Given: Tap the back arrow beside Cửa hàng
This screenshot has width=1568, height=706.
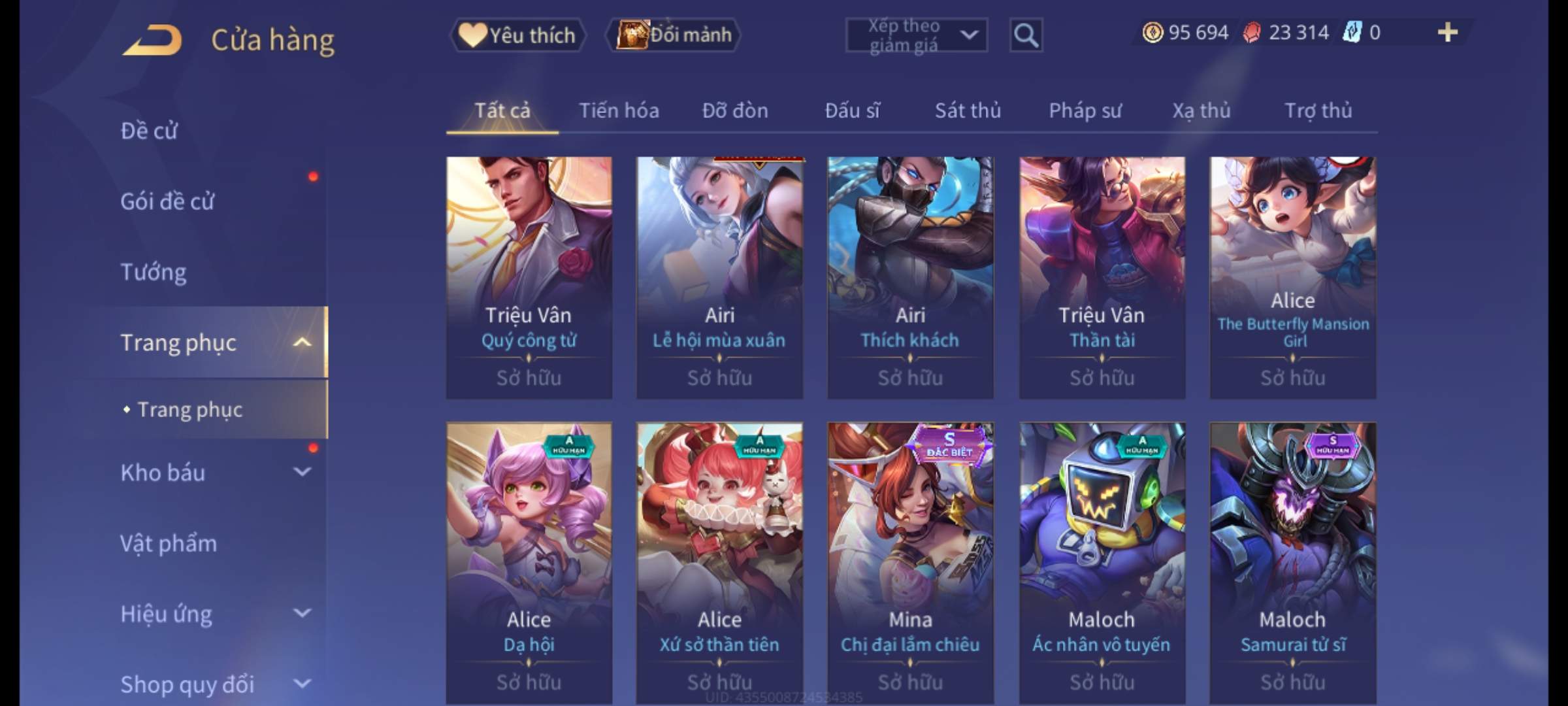Looking at the screenshot, I should (152, 40).
